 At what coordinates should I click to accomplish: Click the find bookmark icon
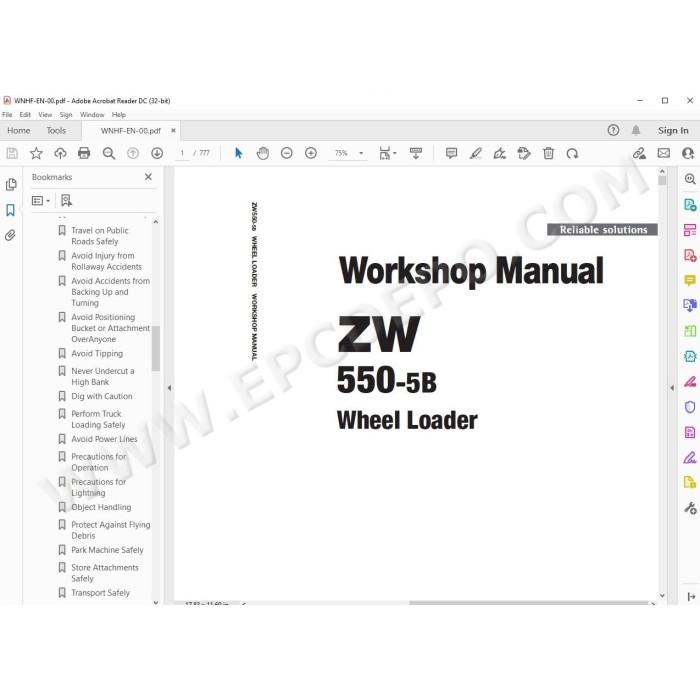click(66, 200)
